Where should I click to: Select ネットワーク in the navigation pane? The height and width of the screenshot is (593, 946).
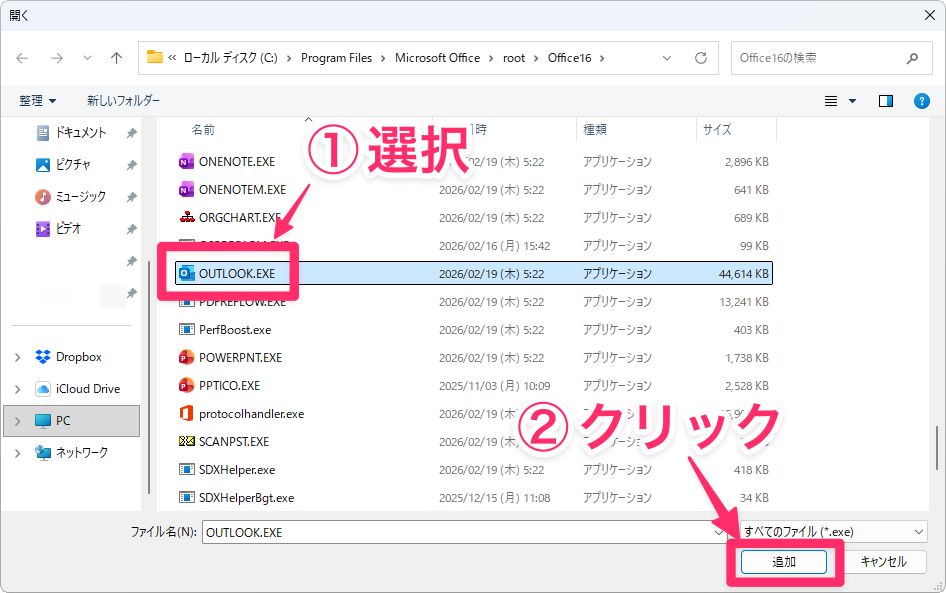tap(81, 452)
